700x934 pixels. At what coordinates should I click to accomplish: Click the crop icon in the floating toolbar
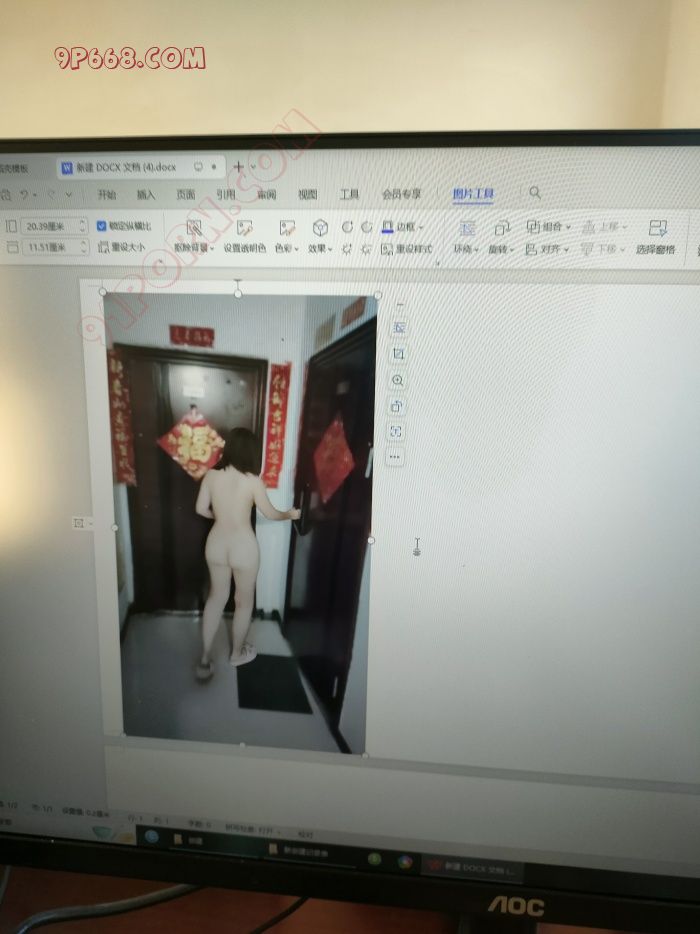398,354
